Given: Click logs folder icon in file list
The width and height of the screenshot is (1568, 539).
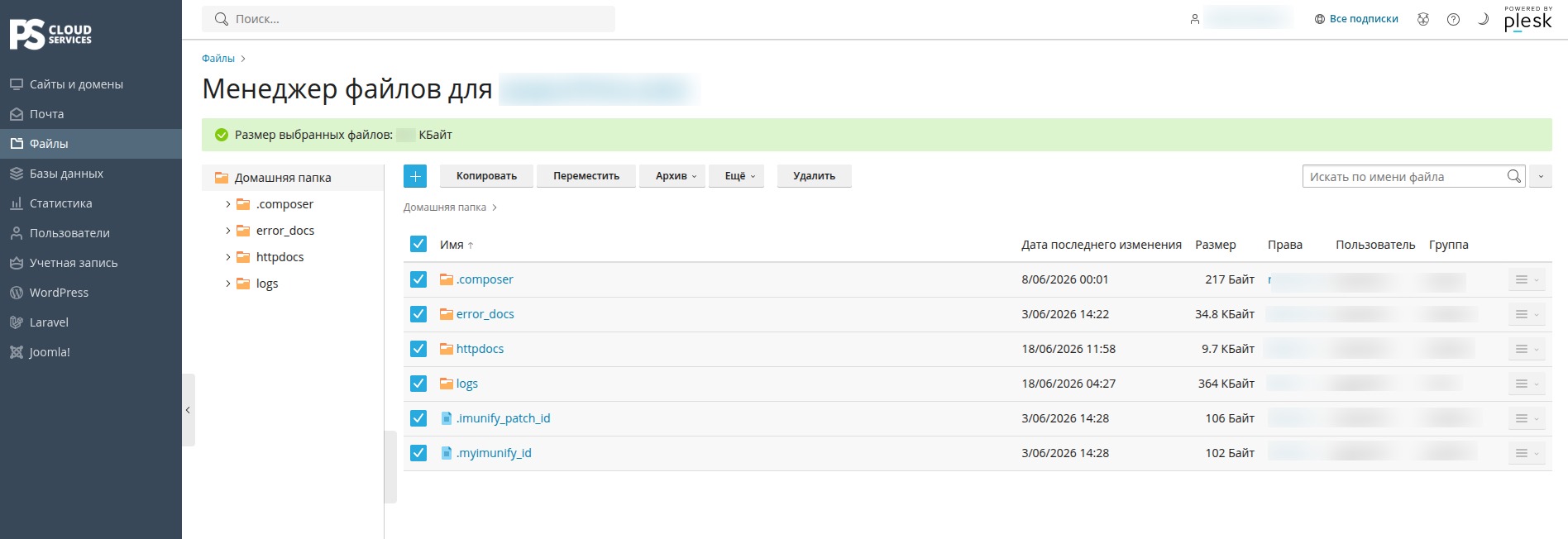Looking at the screenshot, I should [447, 384].
